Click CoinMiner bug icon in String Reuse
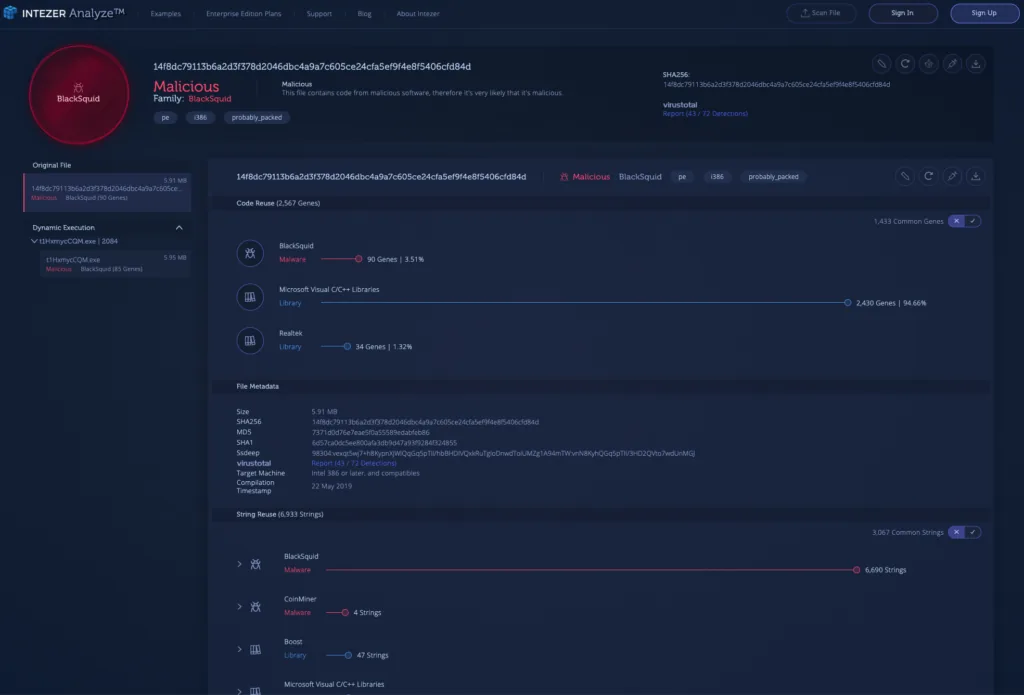The width and height of the screenshot is (1024, 695). [x=255, y=607]
